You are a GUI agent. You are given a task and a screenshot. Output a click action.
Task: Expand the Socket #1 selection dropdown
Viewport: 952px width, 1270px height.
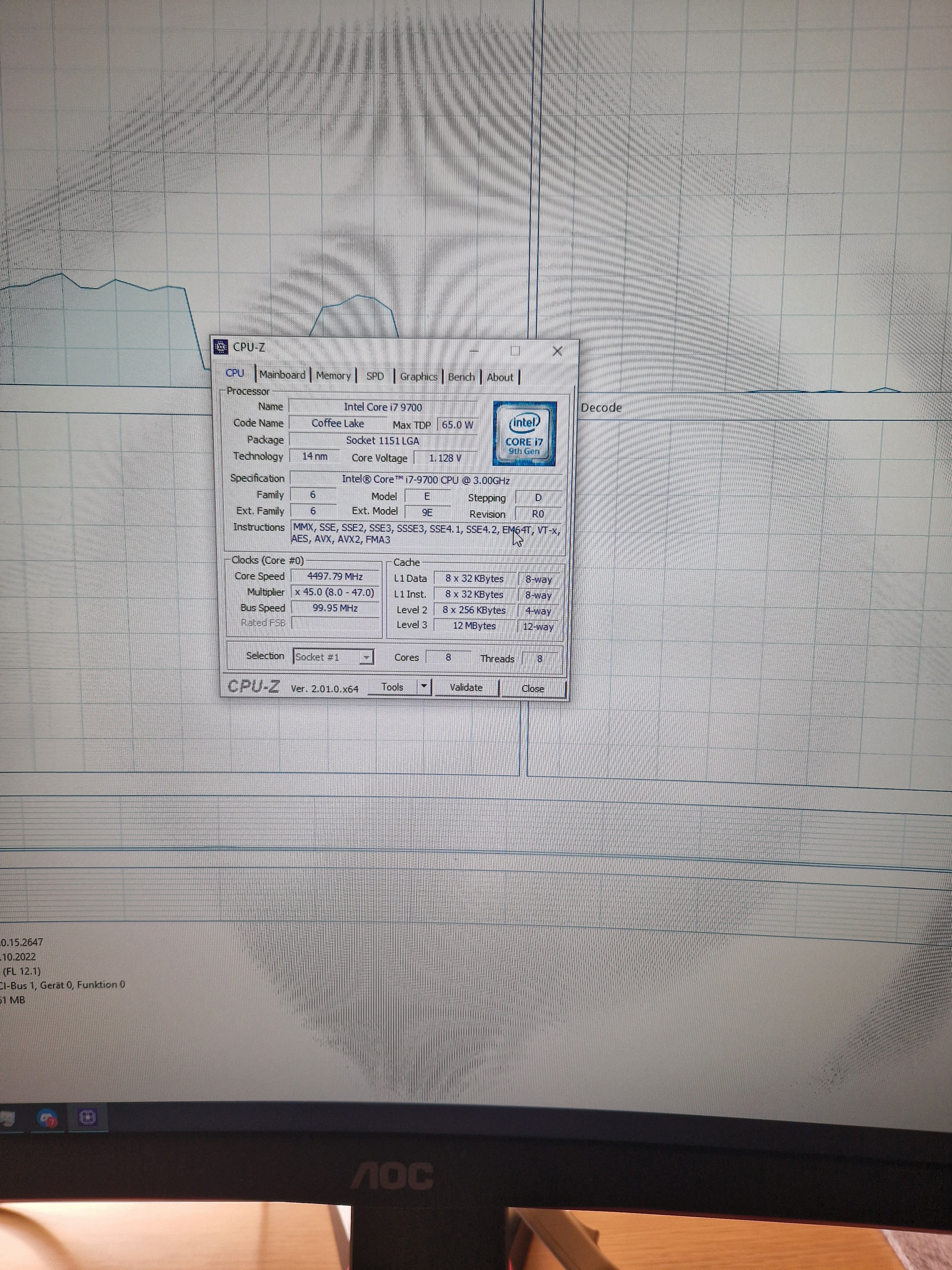tap(366, 657)
